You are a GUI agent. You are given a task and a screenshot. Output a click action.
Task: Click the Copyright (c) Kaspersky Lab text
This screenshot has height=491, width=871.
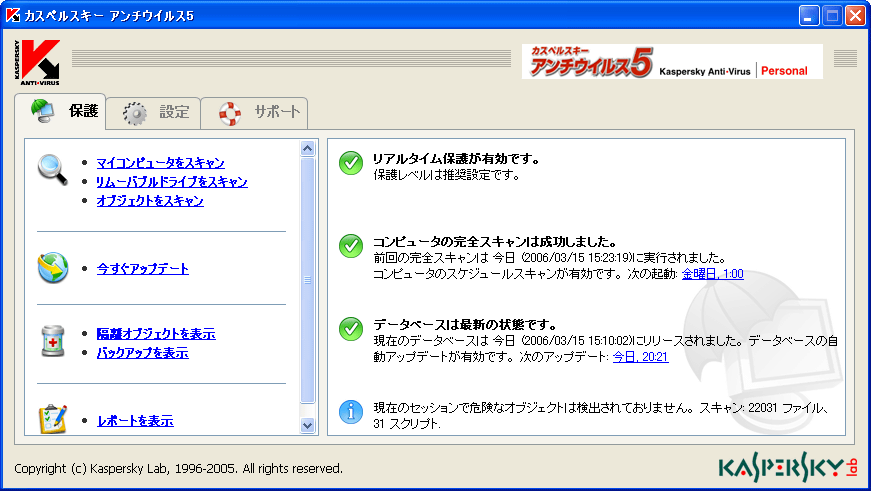point(178,469)
